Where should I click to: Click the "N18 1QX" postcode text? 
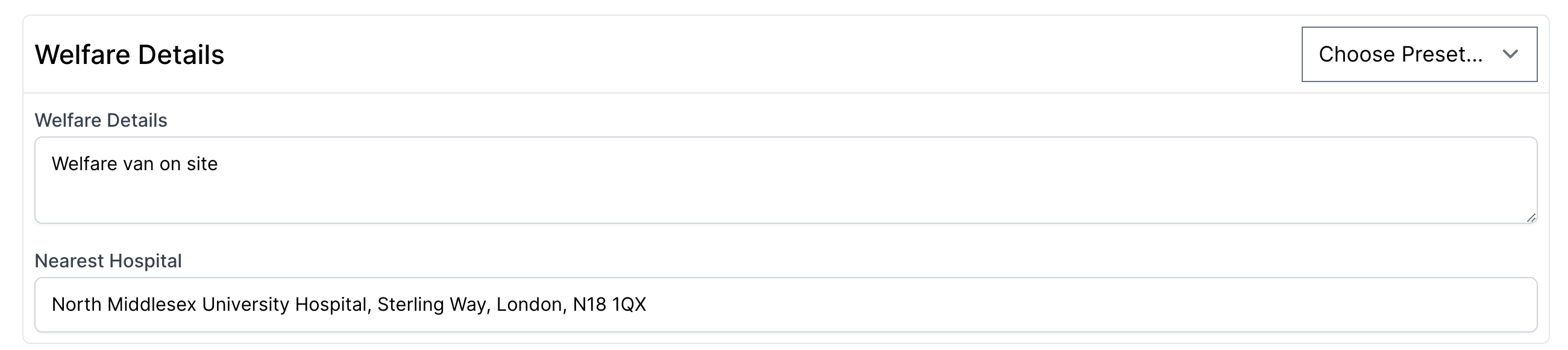click(609, 304)
